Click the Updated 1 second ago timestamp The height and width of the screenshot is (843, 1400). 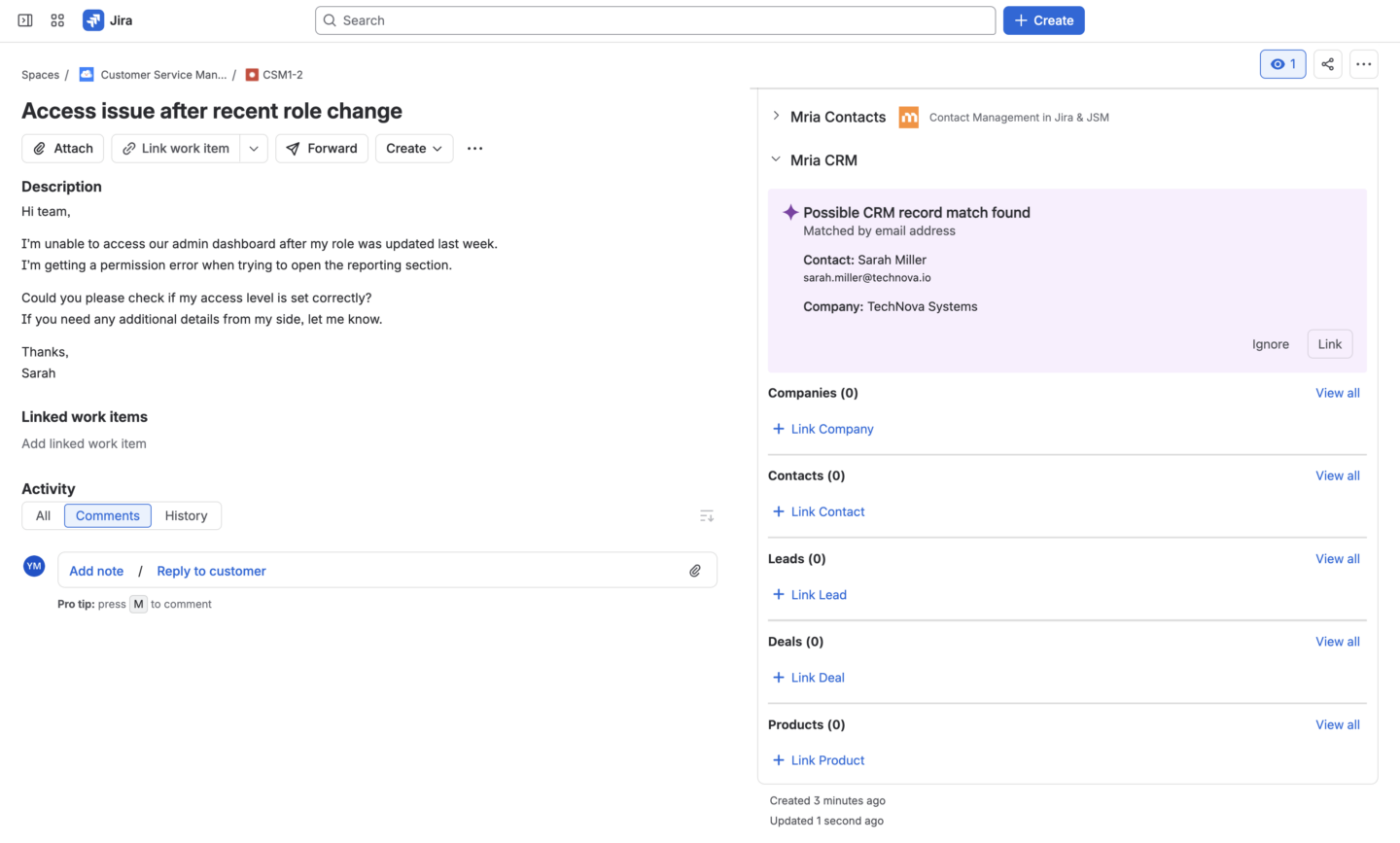(x=826, y=821)
